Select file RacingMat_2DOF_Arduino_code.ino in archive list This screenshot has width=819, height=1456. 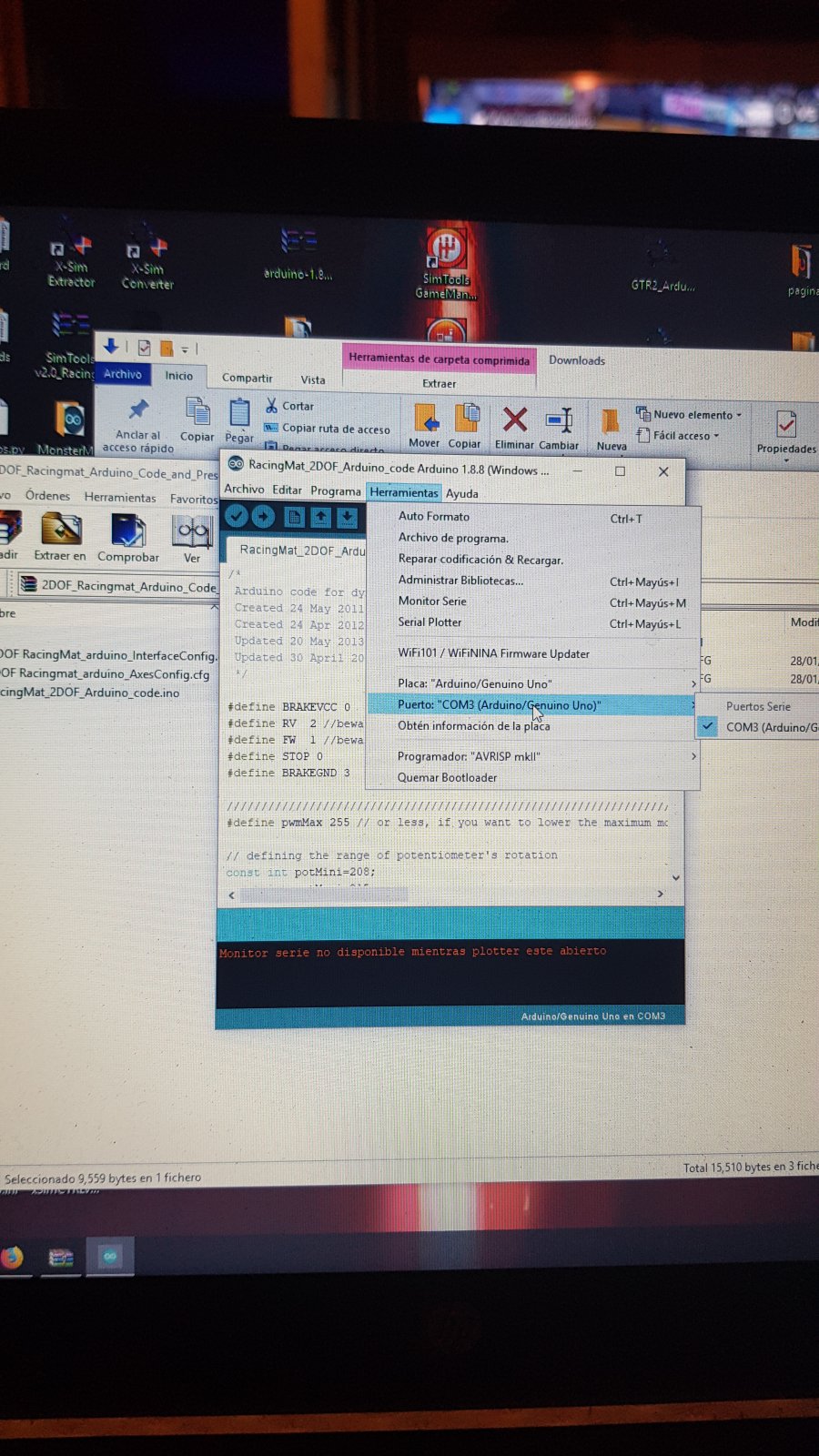click(x=90, y=693)
